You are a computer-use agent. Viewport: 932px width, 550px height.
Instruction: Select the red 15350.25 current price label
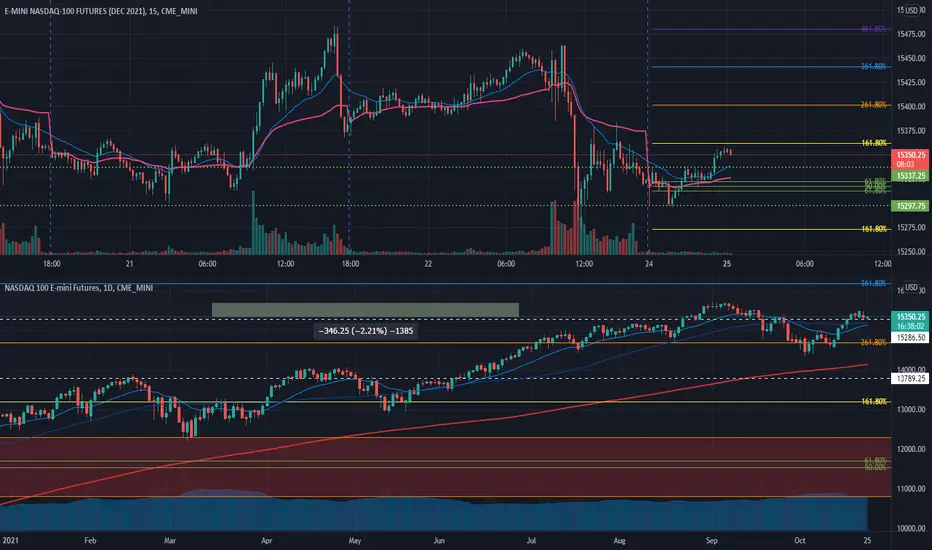click(x=911, y=159)
